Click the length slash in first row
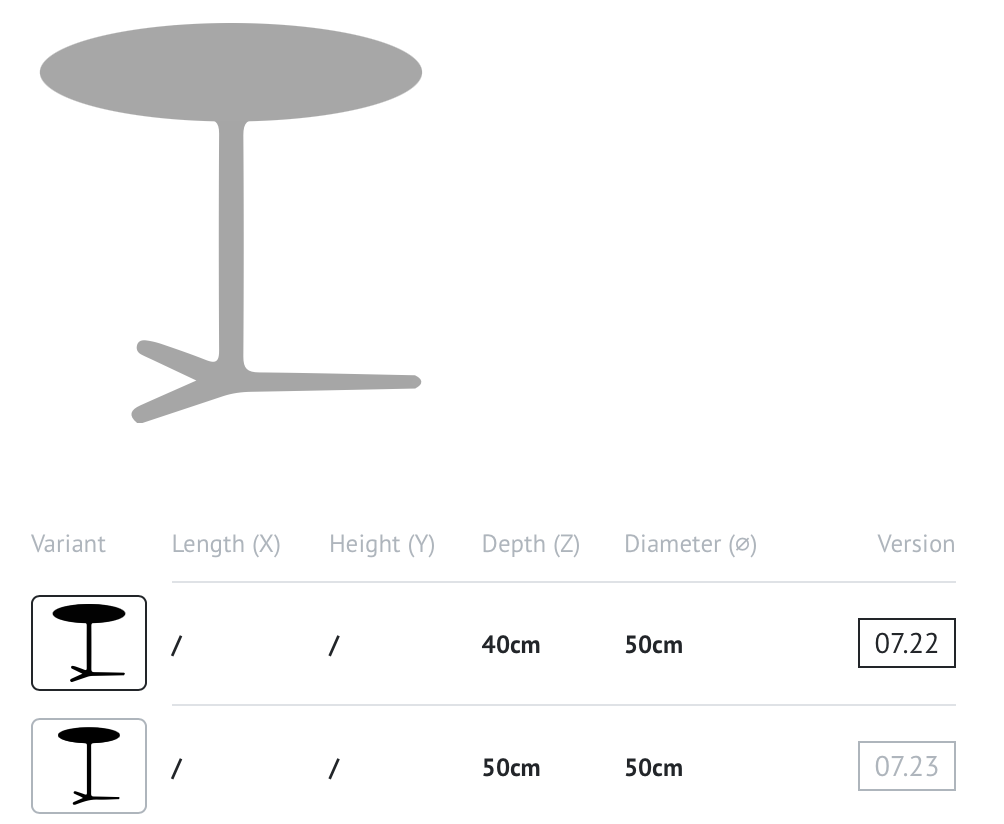This screenshot has width=1004, height=824. coord(177,645)
